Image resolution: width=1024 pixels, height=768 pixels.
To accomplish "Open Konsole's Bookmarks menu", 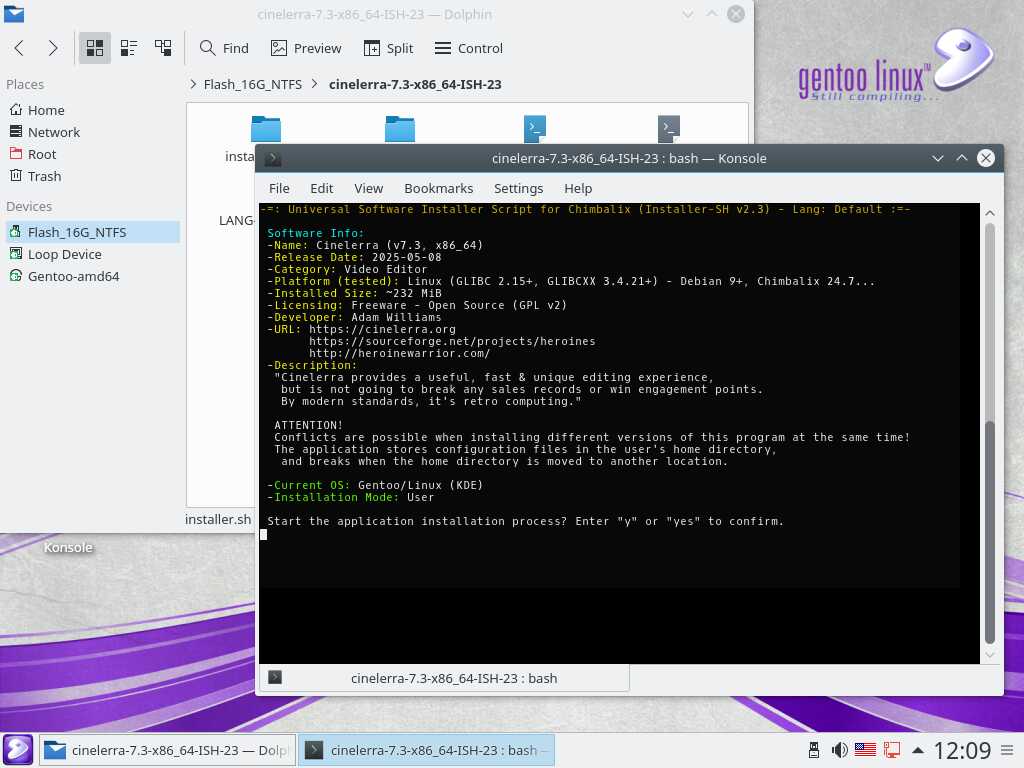I will point(438,188).
